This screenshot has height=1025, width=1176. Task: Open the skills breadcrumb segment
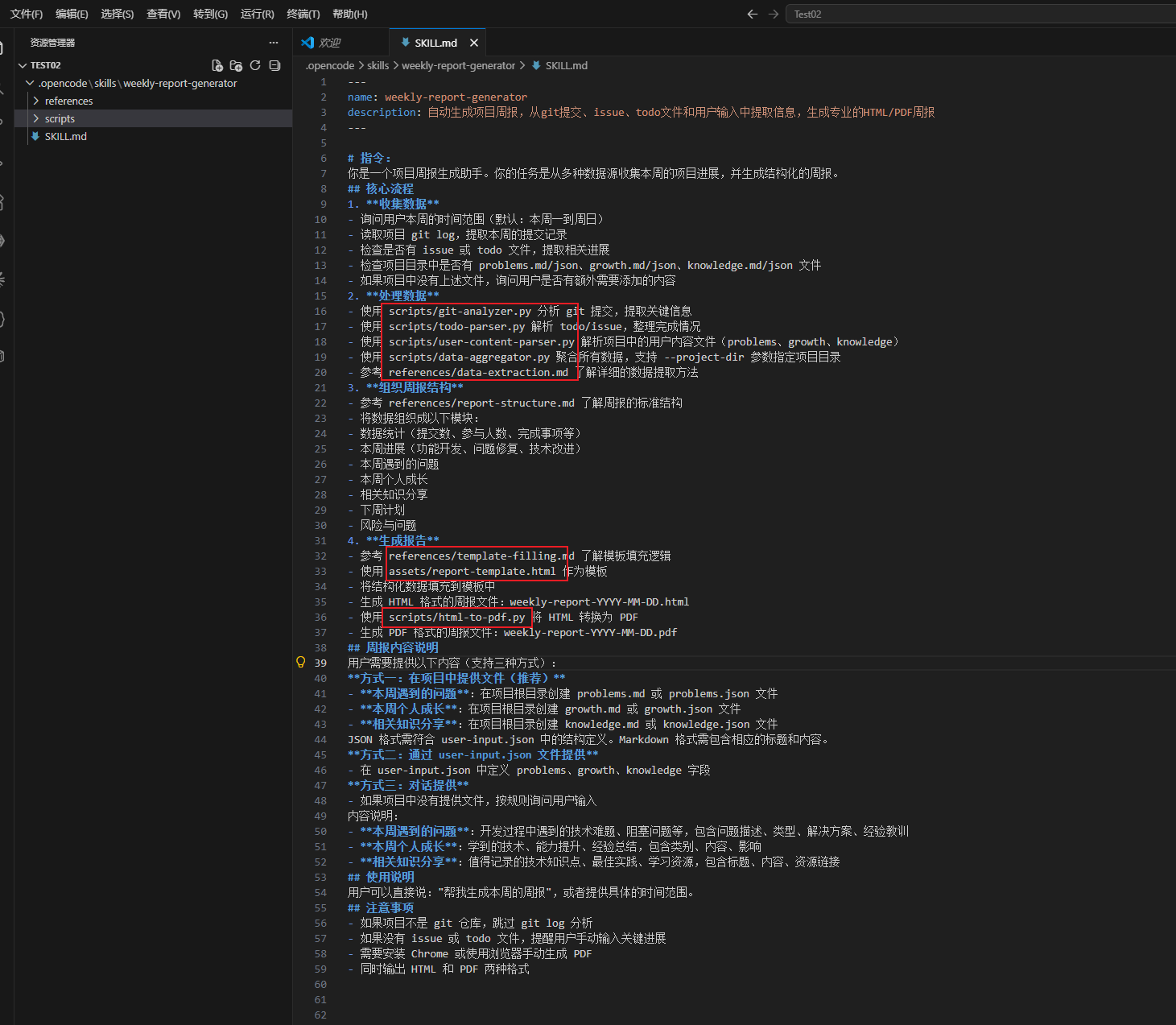point(378,65)
